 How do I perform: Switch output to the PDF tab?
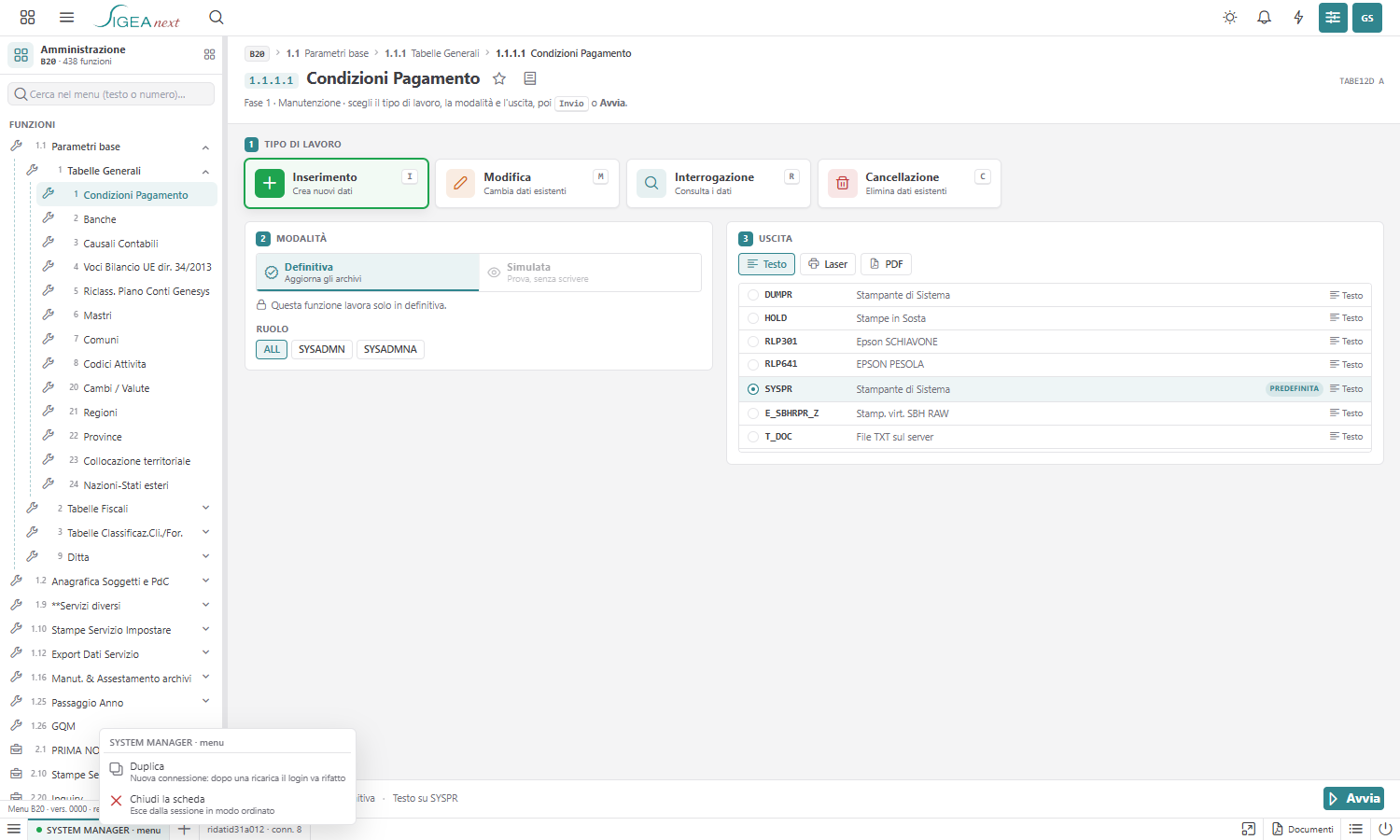[886, 264]
